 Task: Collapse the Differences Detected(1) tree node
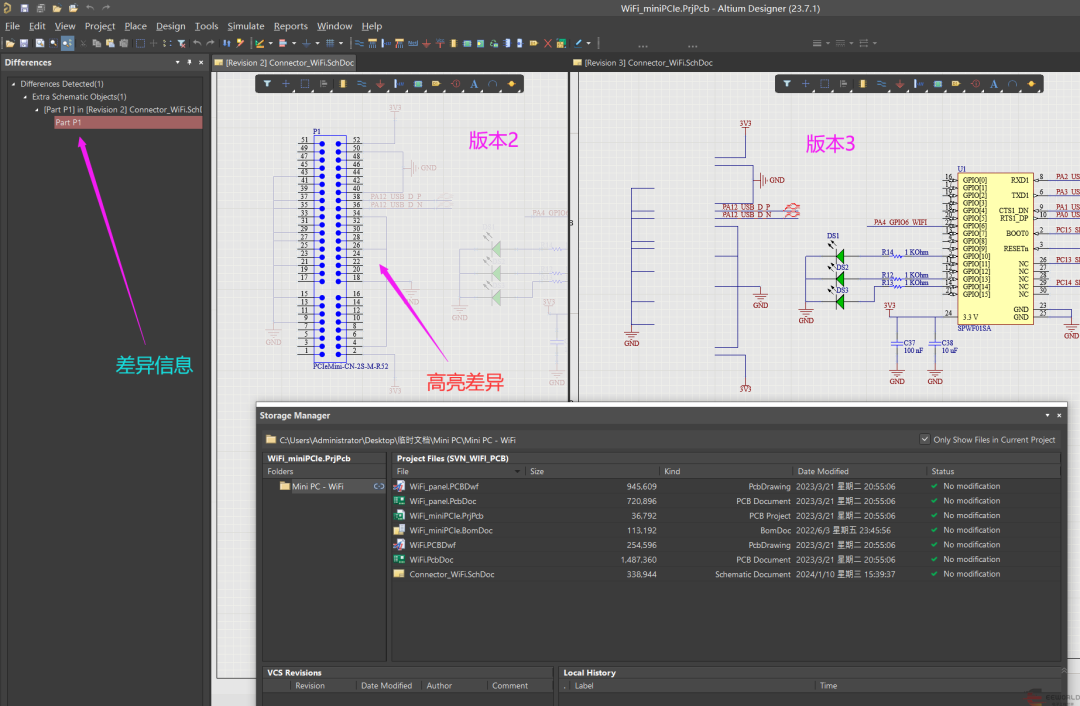pos(14,84)
